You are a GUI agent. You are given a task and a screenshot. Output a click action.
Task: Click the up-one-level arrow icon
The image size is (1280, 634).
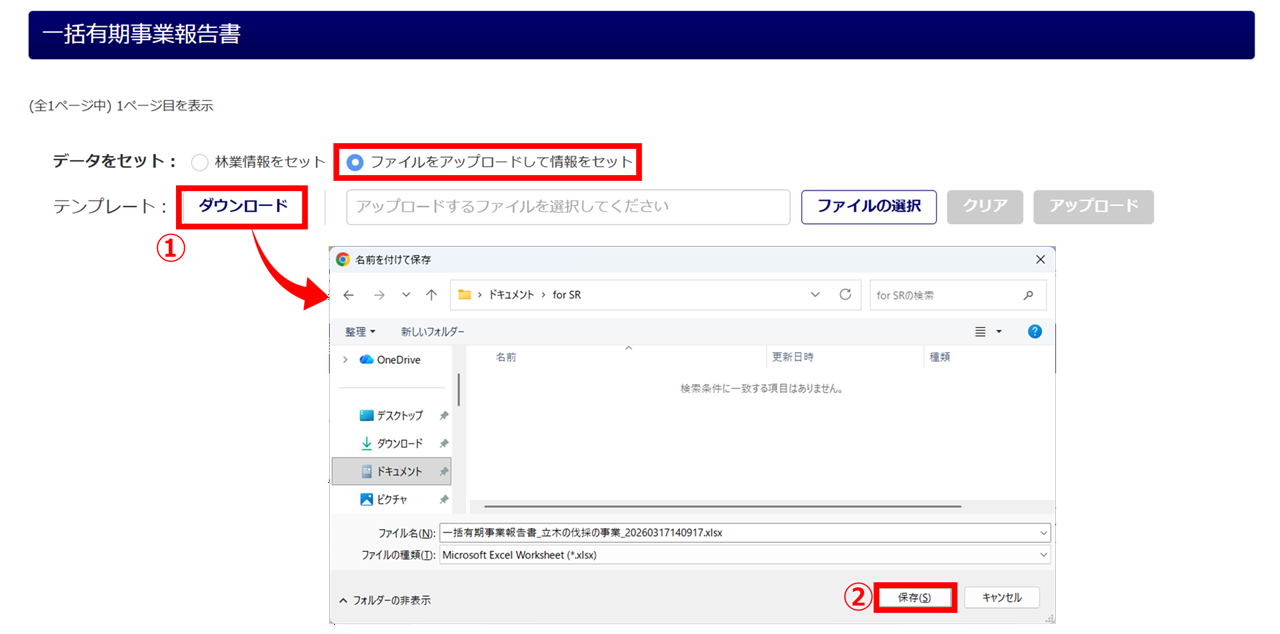[431, 295]
